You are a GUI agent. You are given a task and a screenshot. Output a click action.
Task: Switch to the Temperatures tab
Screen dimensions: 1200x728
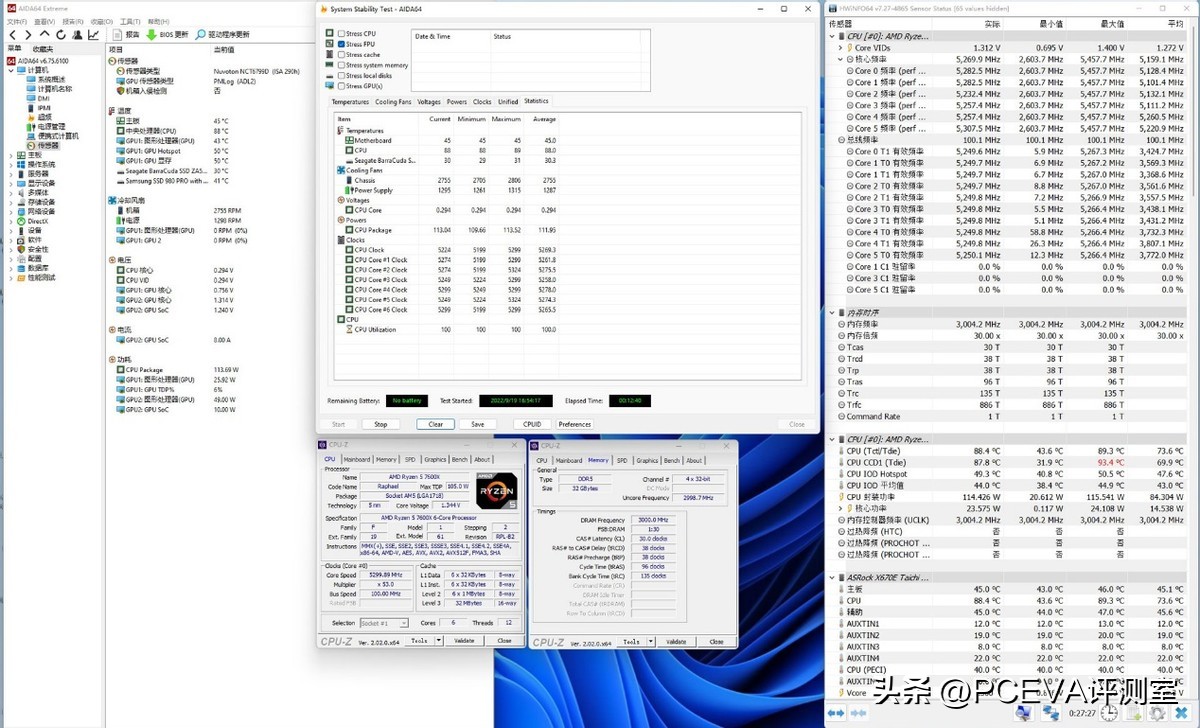click(350, 102)
